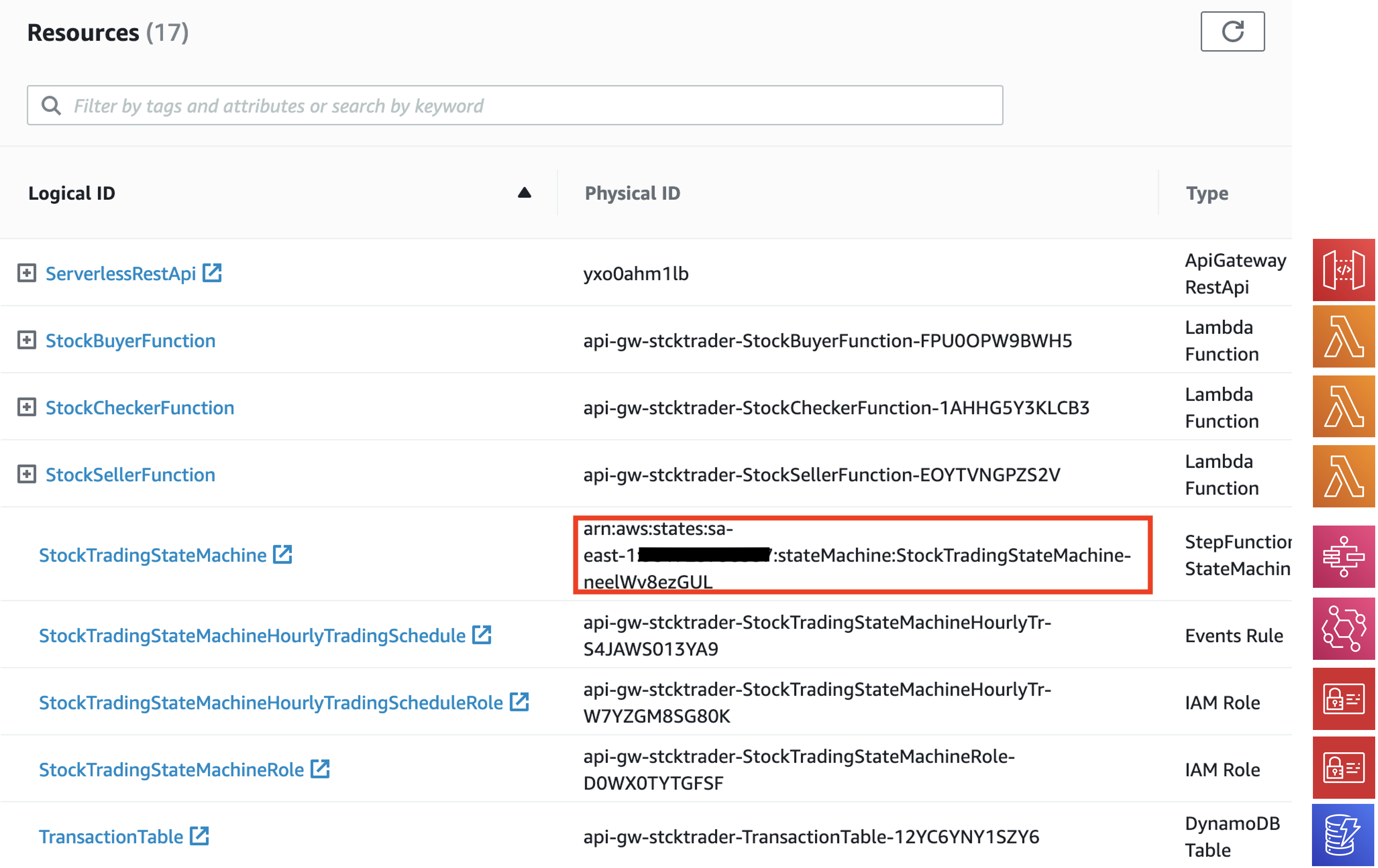Click the Physical ID column header
Image resolution: width=1378 pixels, height=868 pixels.
click(x=632, y=193)
